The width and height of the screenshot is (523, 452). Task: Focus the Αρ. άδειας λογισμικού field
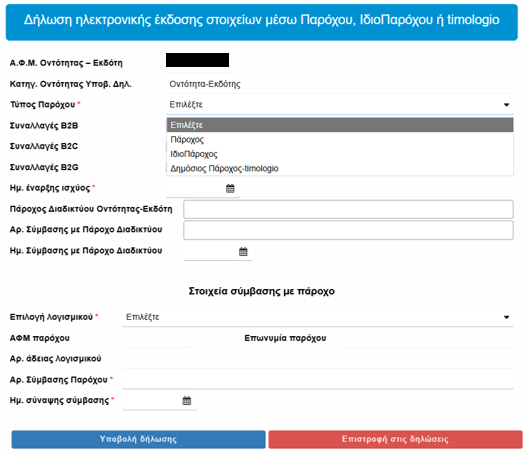pos(318,359)
